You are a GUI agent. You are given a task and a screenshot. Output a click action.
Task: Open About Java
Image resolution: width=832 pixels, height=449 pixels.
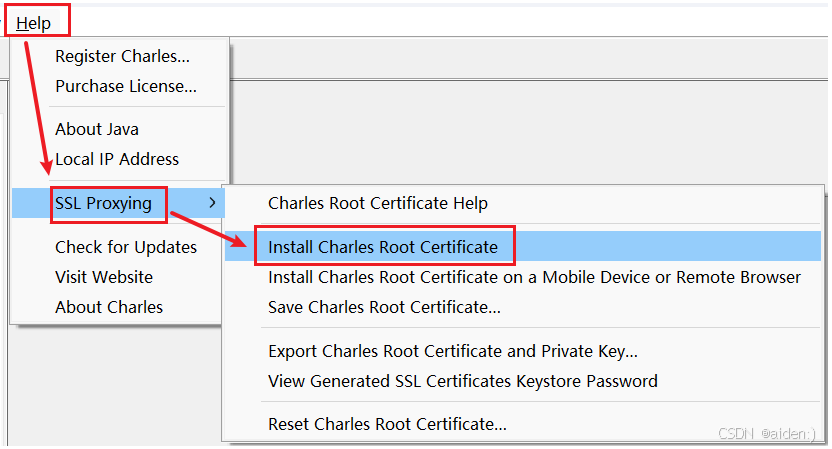tap(97, 129)
